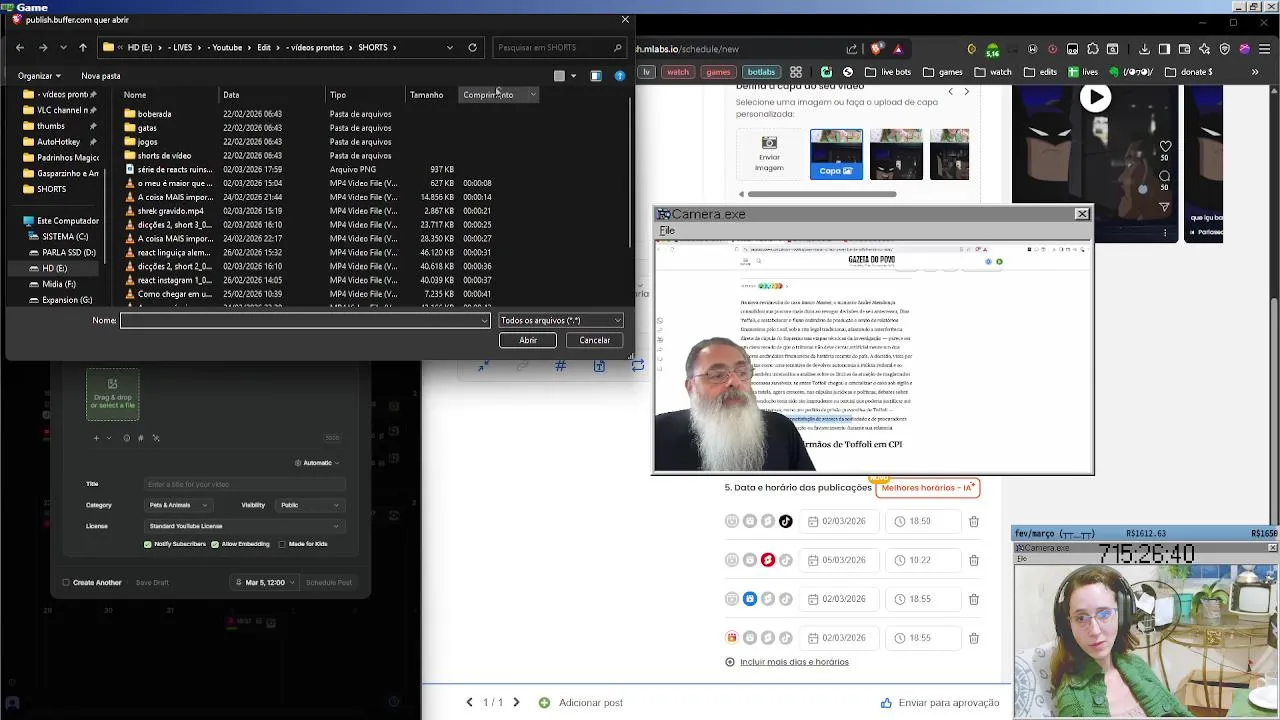
Task: Toggle Made for Kids checkbox
Action: (283, 544)
